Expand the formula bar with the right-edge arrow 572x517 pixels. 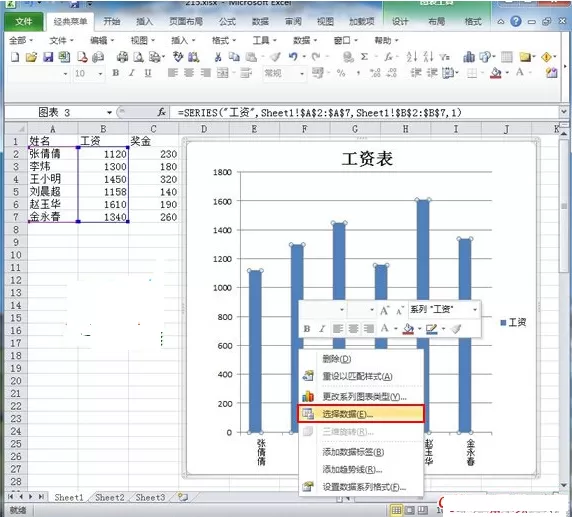click(564, 112)
